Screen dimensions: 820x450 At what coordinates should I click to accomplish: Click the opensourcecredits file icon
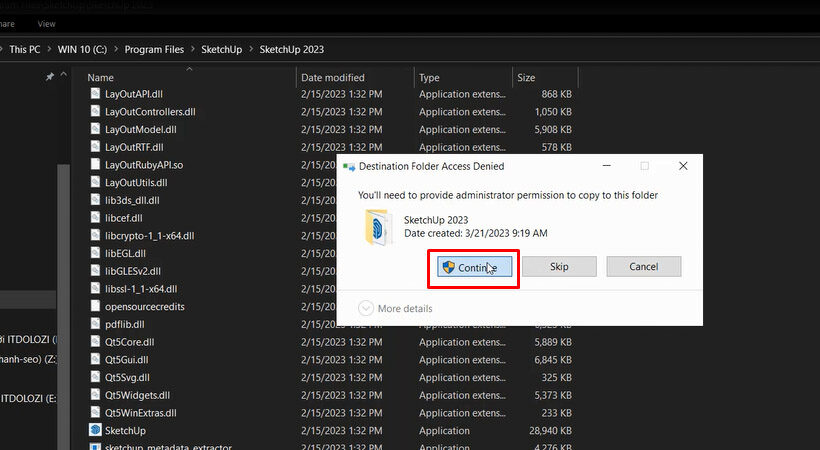point(95,307)
